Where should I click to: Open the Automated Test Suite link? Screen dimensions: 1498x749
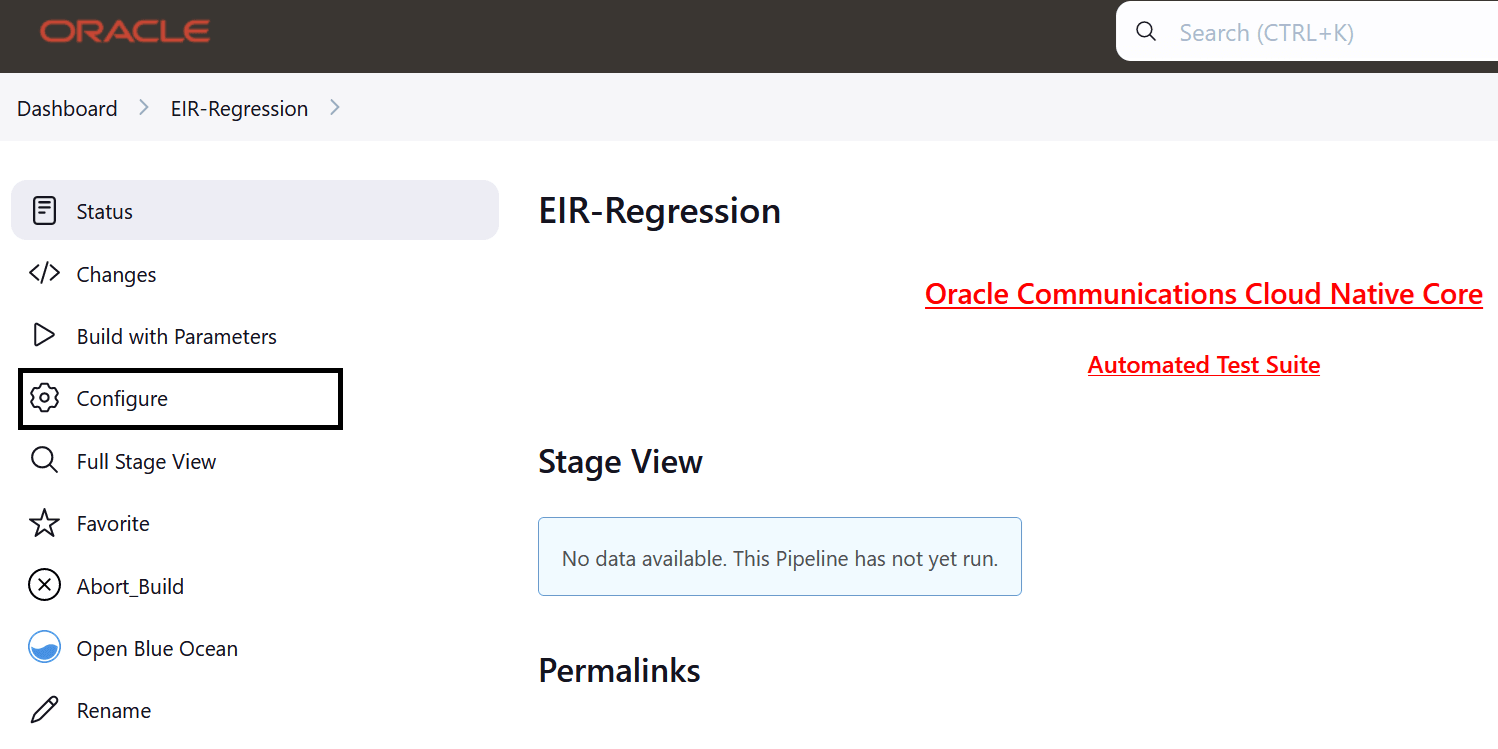pyautogui.click(x=1204, y=365)
